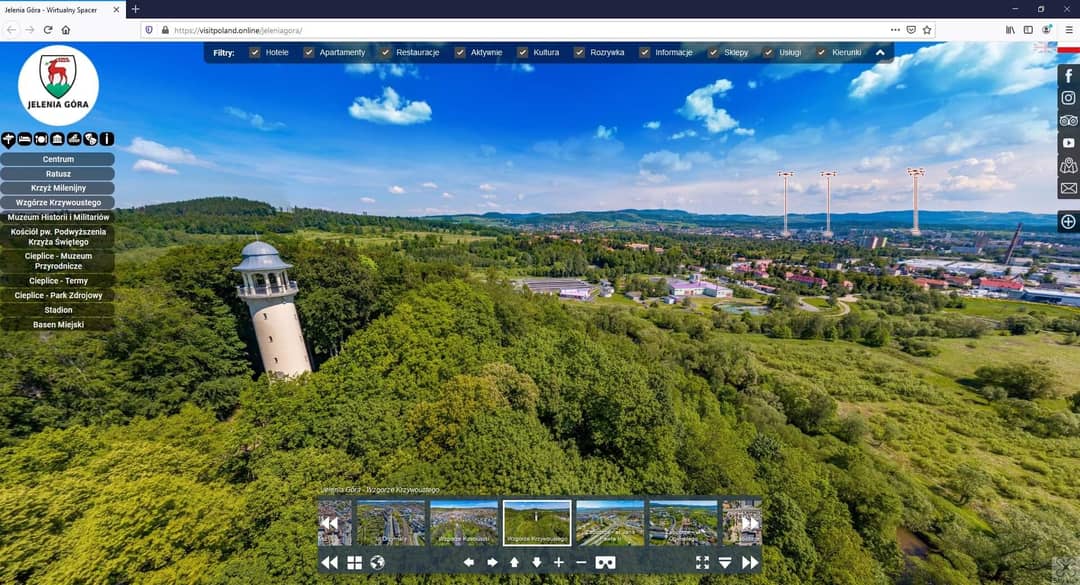Select Cieplice - Termy from menu
The width and height of the screenshot is (1080, 585).
click(x=58, y=281)
